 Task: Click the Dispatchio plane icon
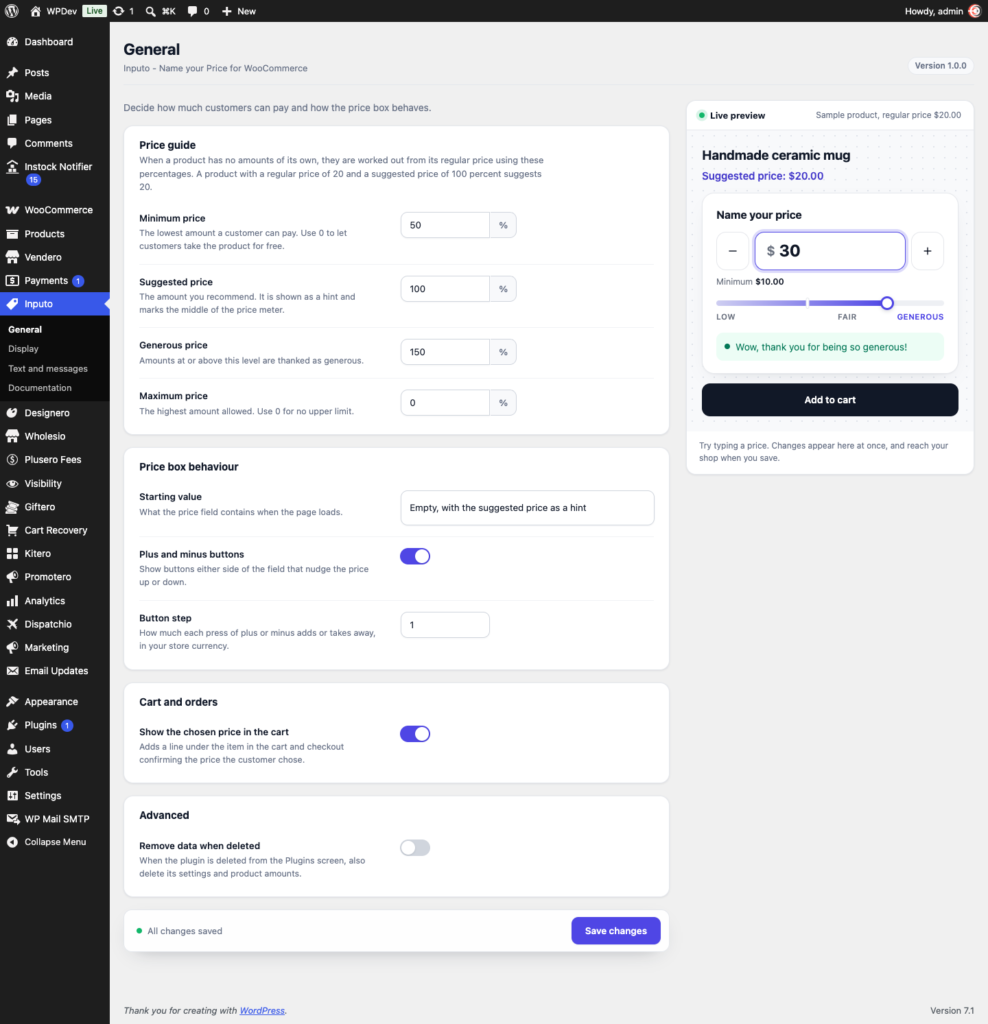click(12, 624)
